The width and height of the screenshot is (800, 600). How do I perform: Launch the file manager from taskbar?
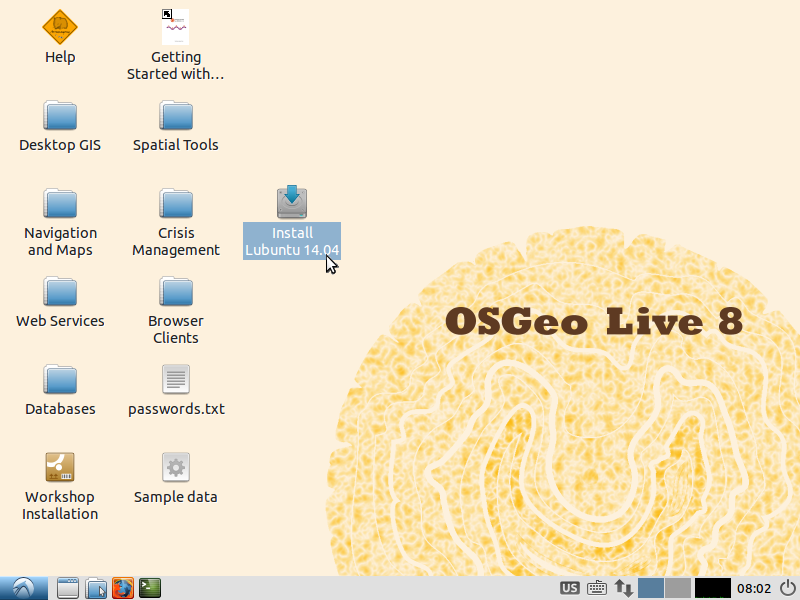95,588
